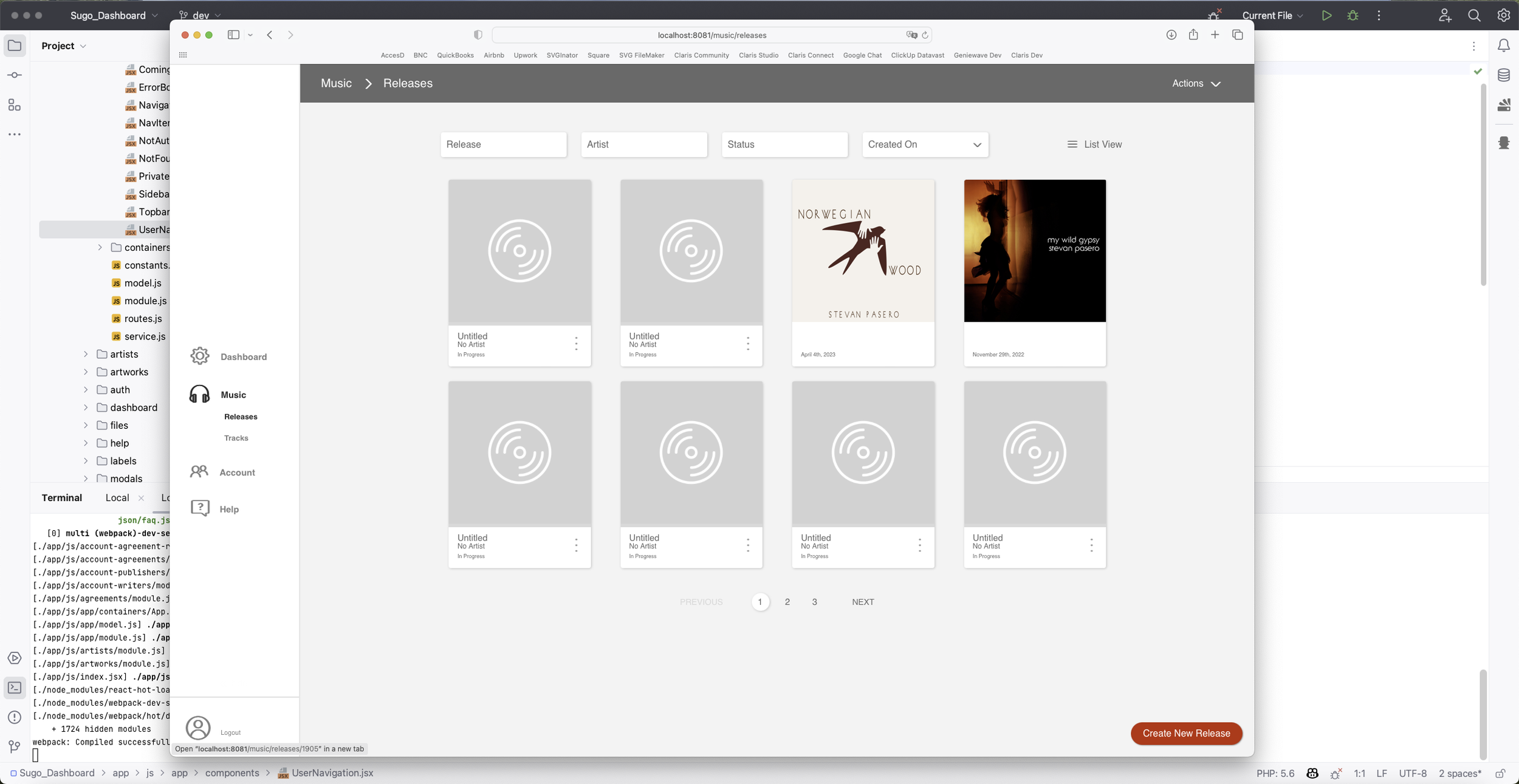Open the Created On dropdown
Screen dimensions: 1519x784
point(925,145)
